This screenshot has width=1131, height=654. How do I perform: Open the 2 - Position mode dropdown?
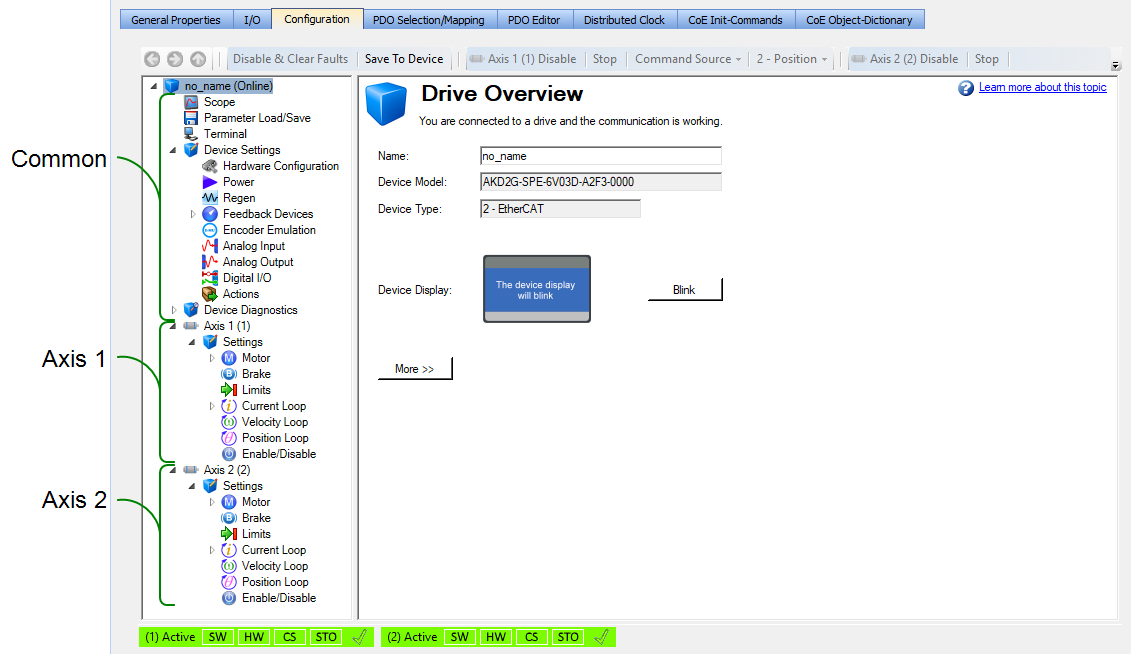[791, 59]
